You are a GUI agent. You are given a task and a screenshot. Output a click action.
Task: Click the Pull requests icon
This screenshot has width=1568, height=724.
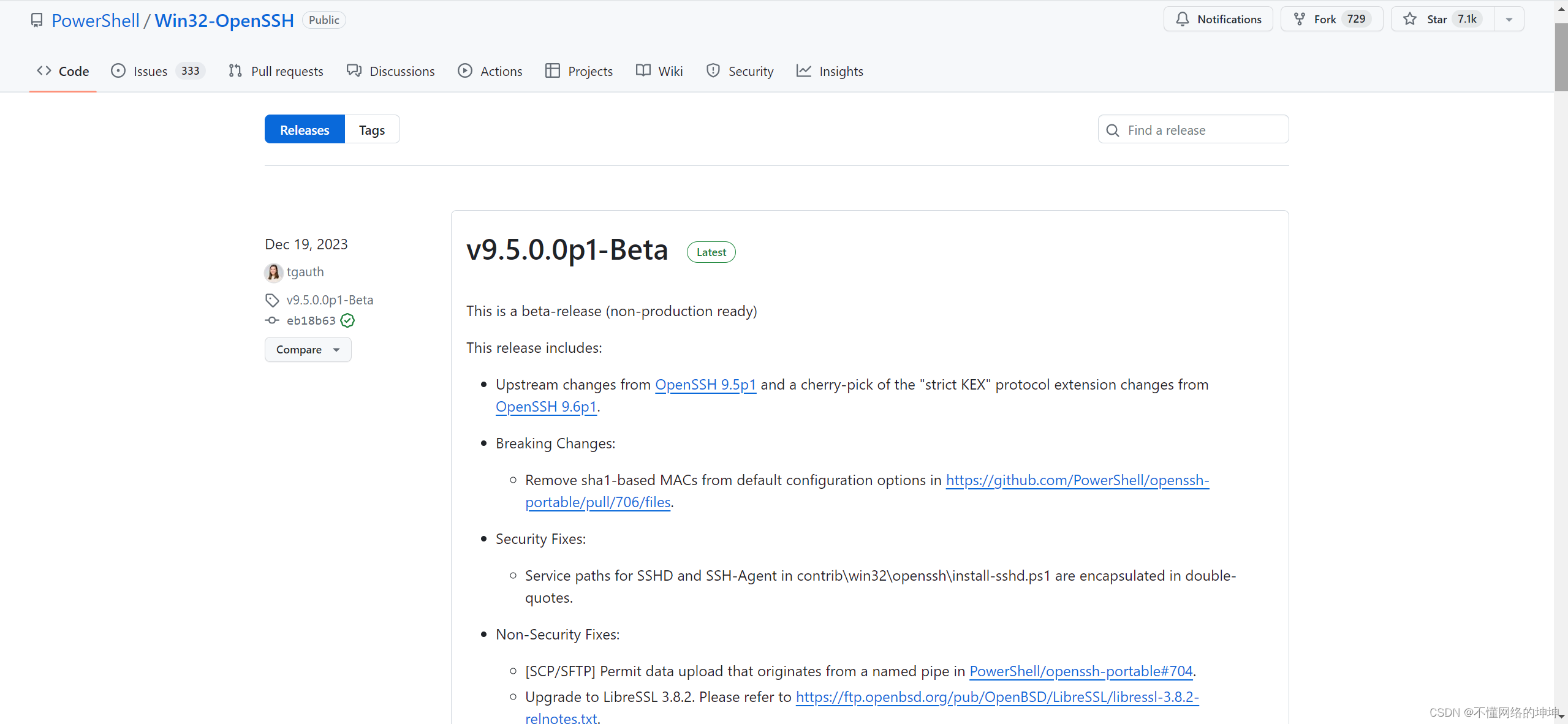[x=234, y=70]
